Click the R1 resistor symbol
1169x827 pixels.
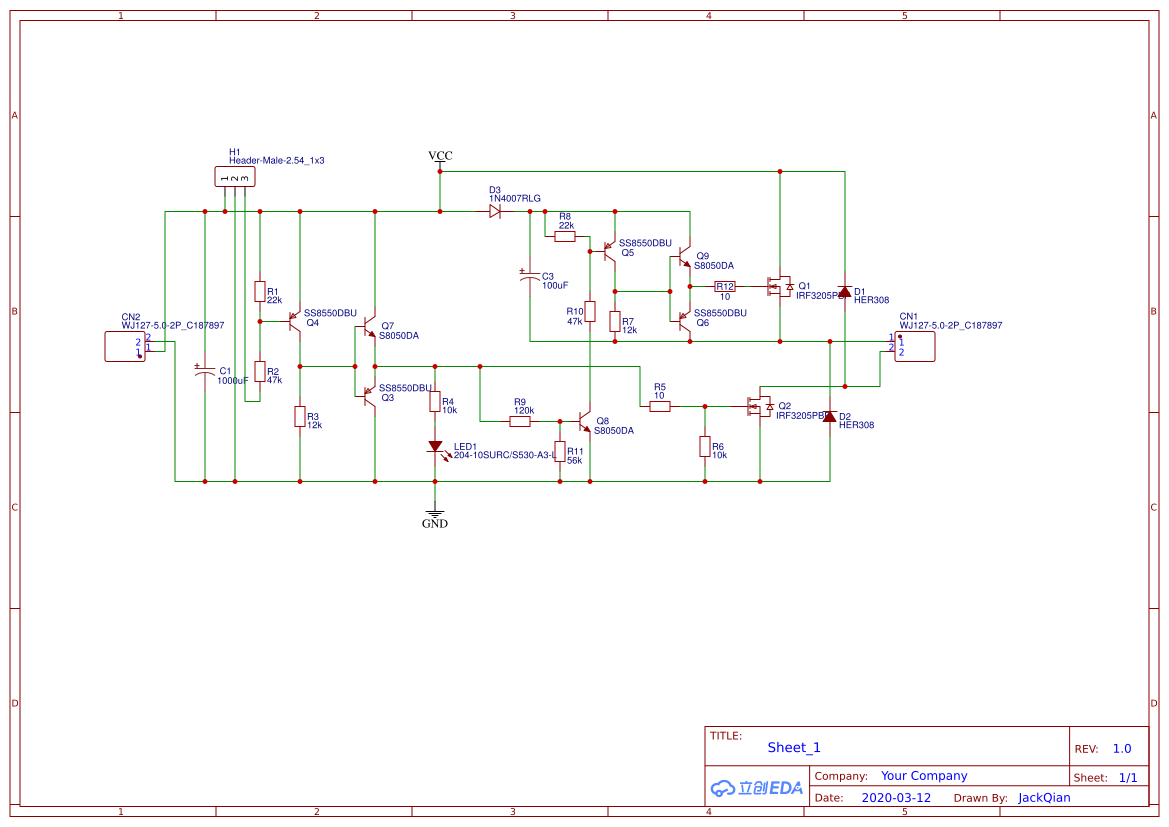click(260, 292)
